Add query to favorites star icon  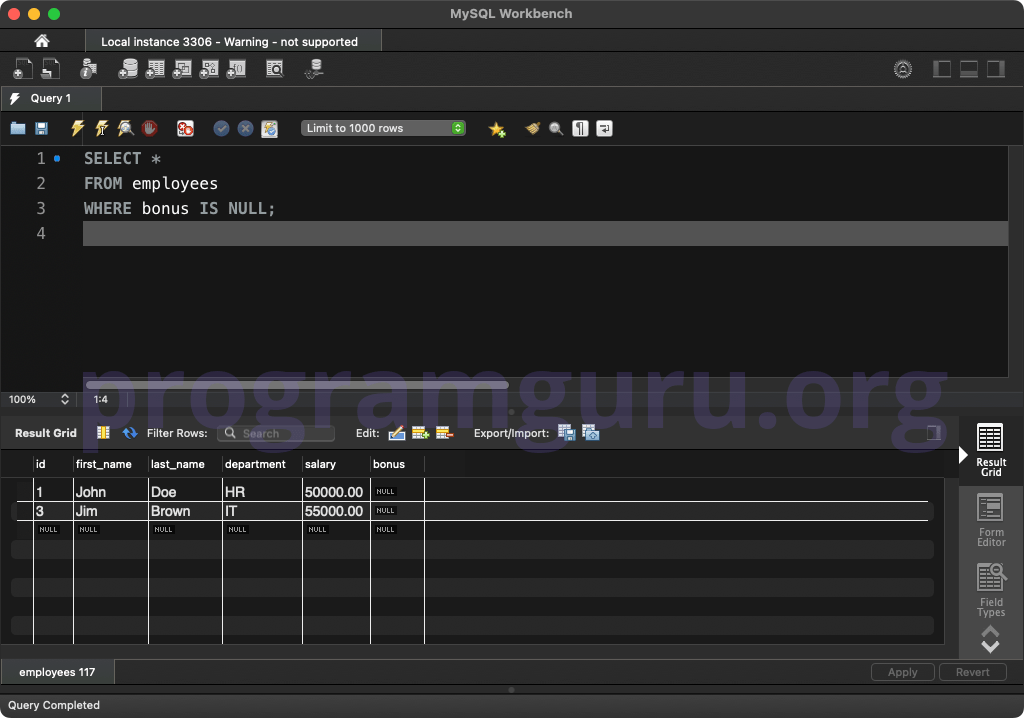[x=497, y=129]
